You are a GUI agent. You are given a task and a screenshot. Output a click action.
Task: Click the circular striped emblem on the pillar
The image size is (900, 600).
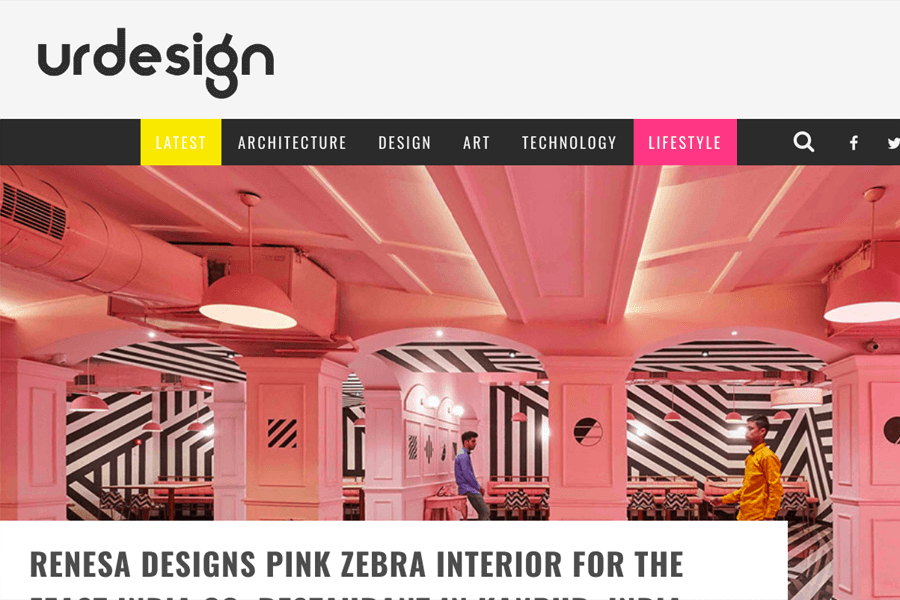pyautogui.click(x=588, y=432)
